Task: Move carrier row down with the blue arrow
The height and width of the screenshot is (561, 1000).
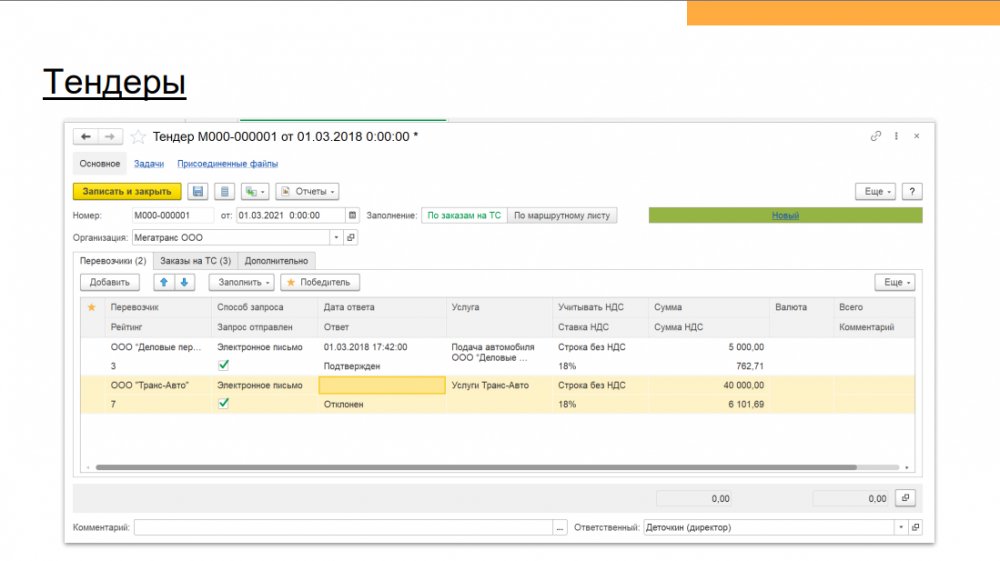Action: [184, 282]
